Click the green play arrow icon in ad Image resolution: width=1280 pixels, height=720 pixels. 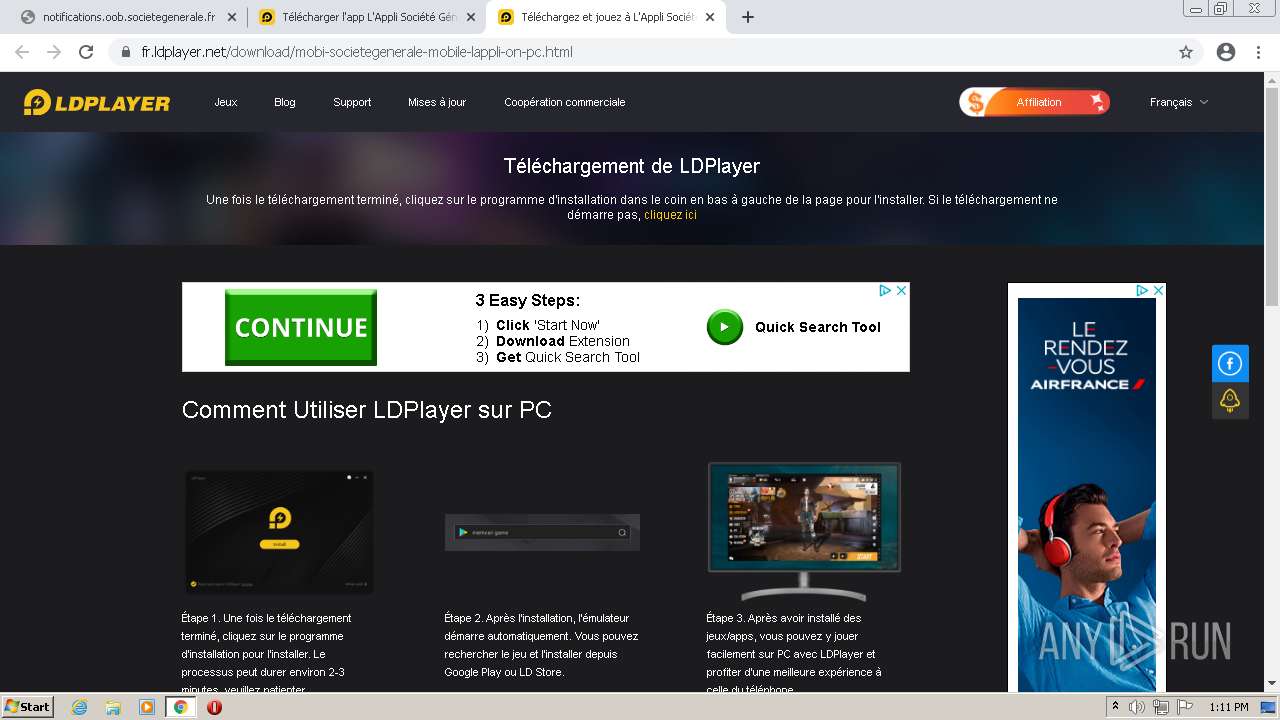pyautogui.click(x=725, y=327)
